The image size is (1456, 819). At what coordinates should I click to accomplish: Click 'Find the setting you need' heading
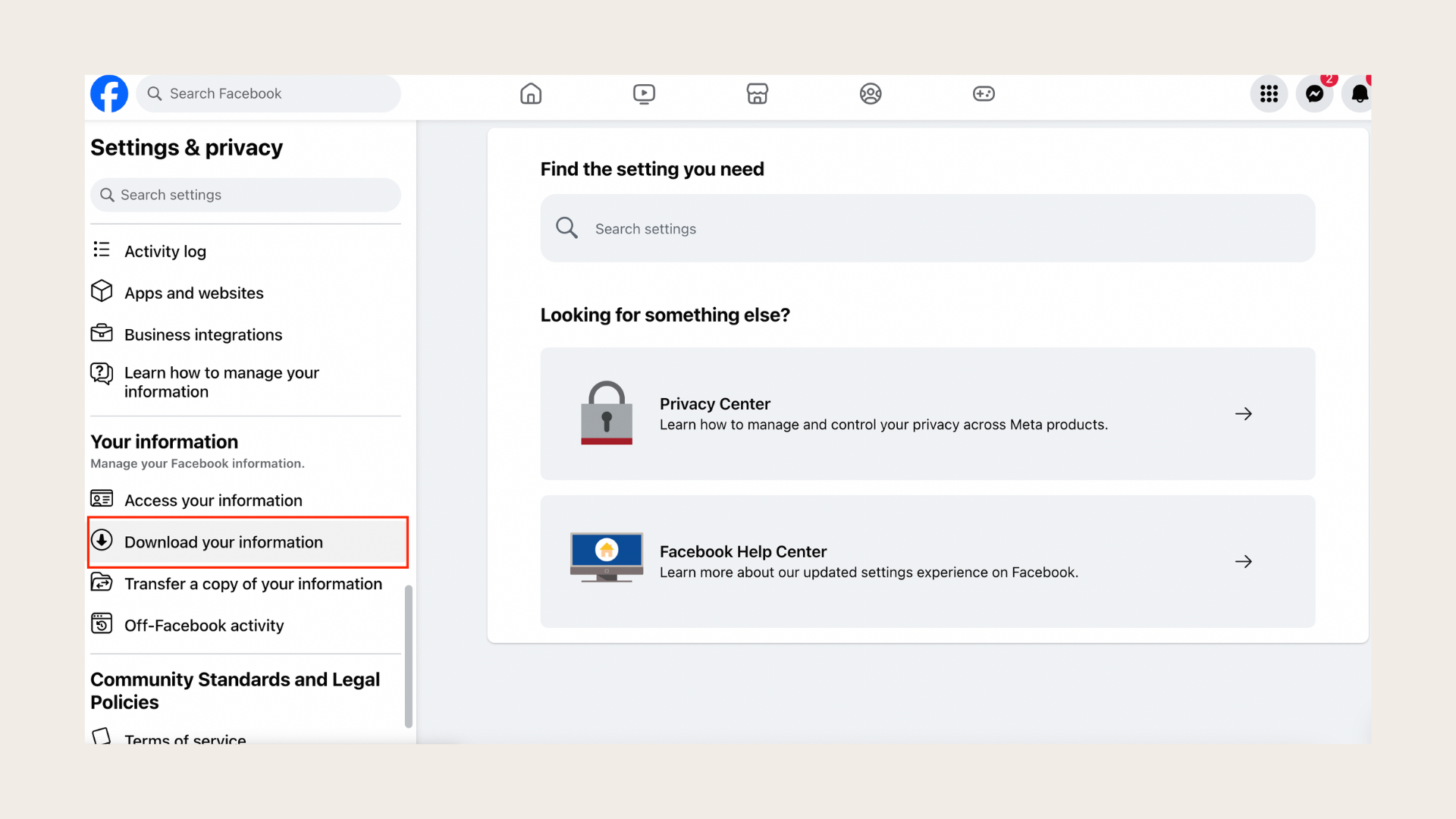click(652, 168)
